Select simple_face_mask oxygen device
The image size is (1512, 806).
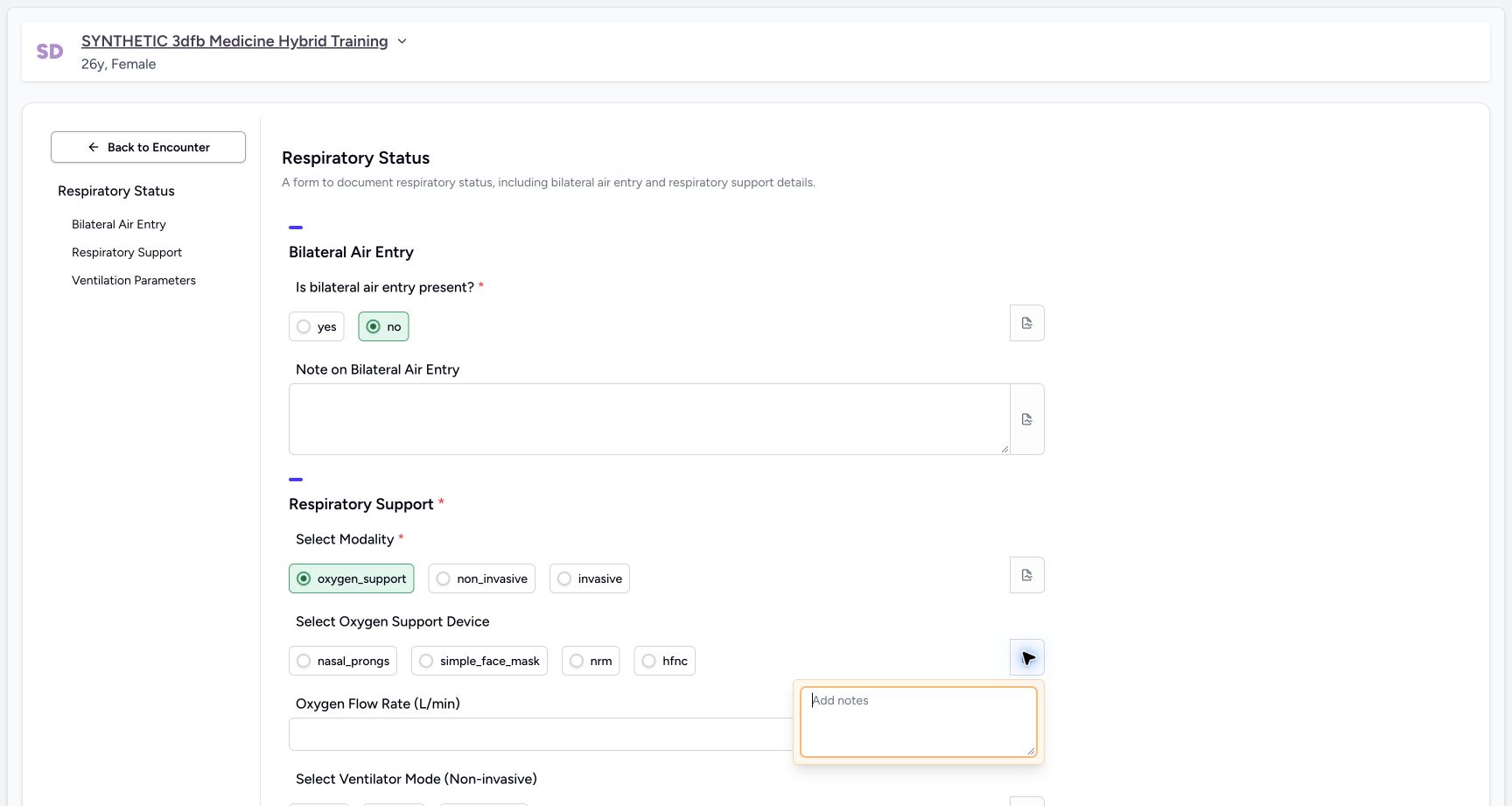(479, 661)
